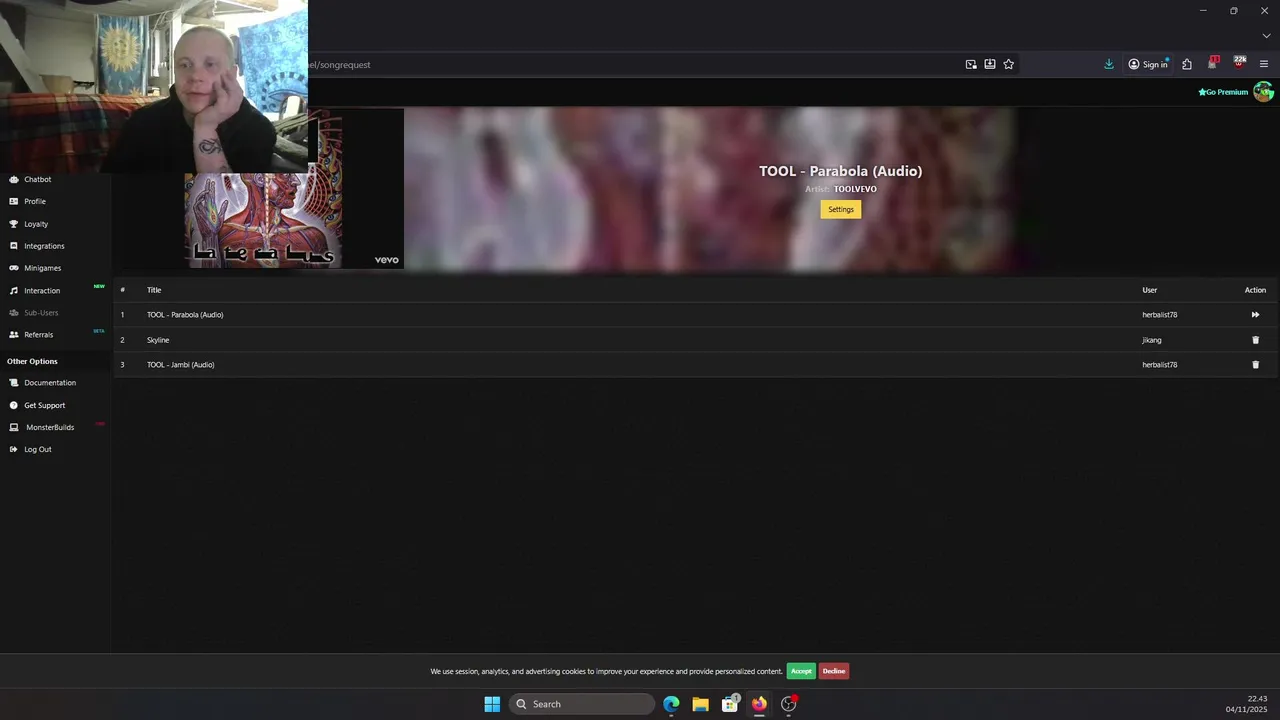This screenshot has height=720, width=1280.
Task: Open File Explorer from the taskbar
Action: (701, 704)
